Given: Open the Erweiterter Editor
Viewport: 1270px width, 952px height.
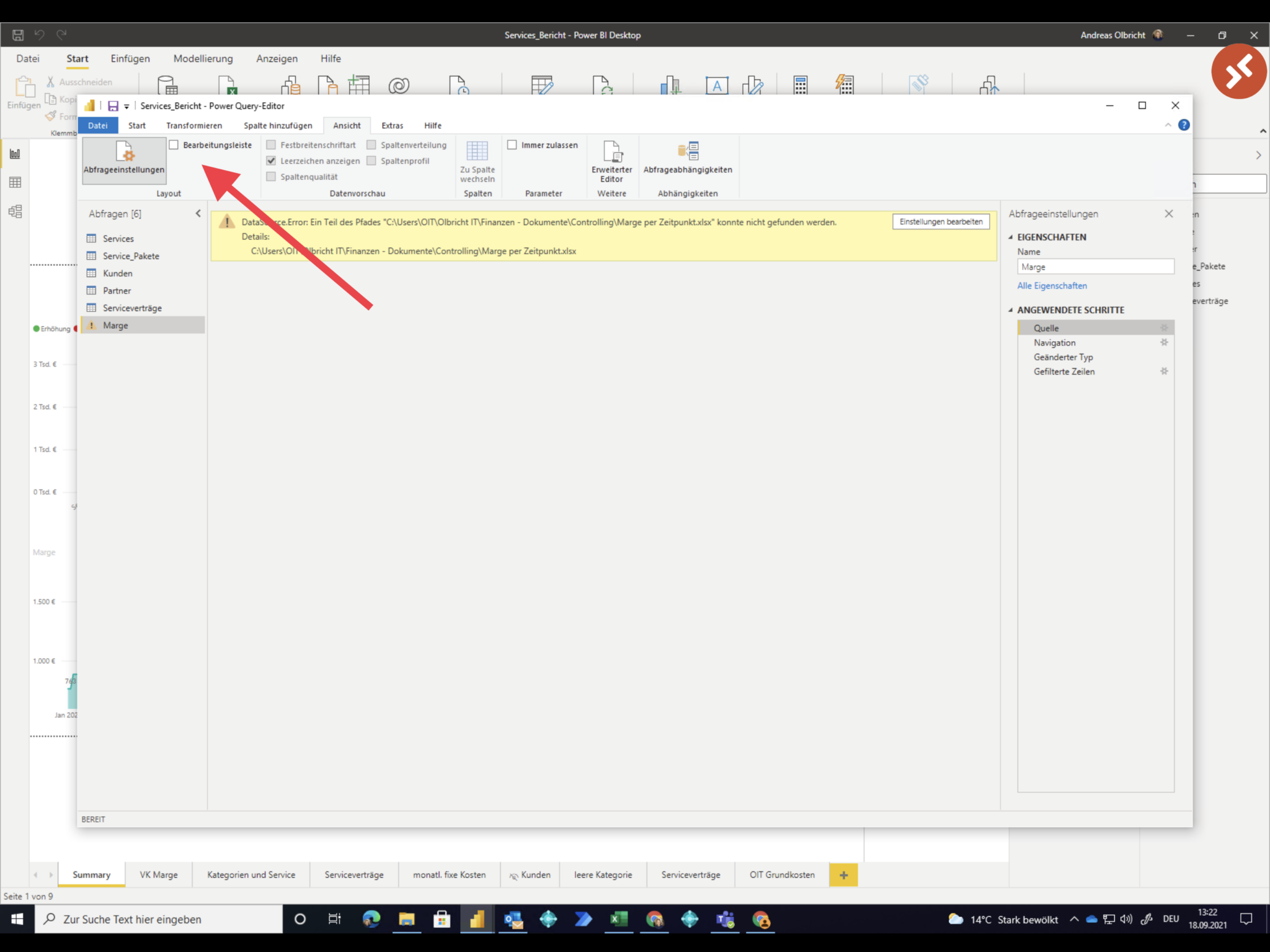Looking at the screenshot, I should click(611, 161).
